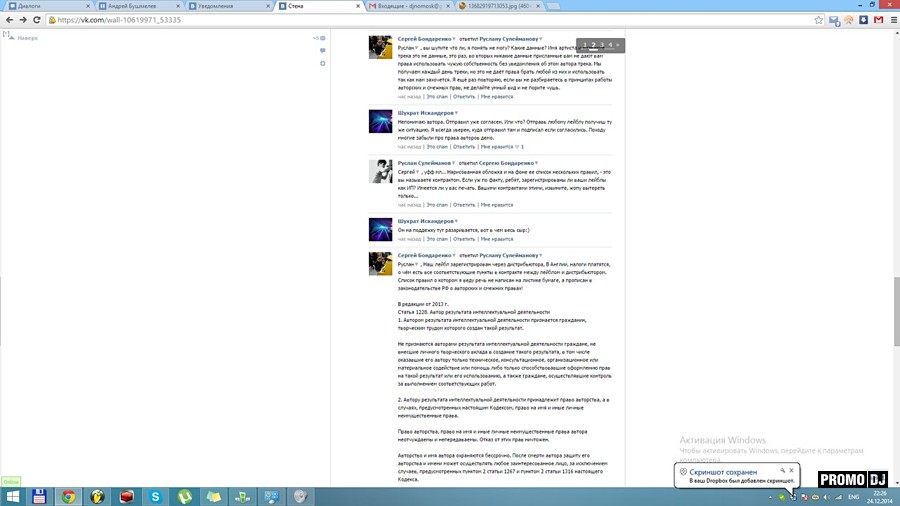Click the browser back arrow button
Viewport: 900px width, 506px height.
9,18
